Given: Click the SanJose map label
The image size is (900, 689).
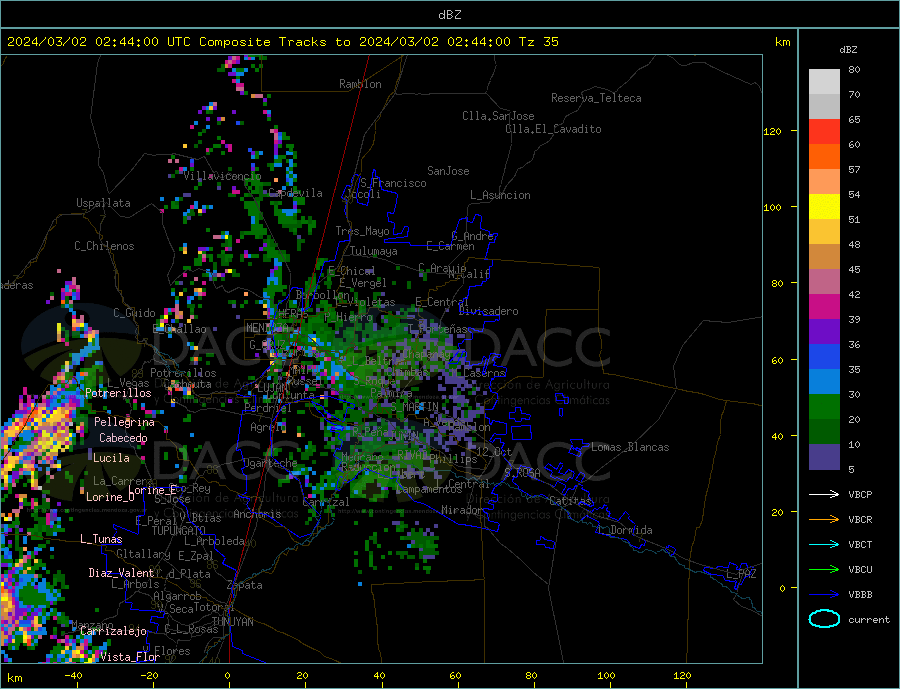Looking at the screenshot, I should tap(448, 171).
